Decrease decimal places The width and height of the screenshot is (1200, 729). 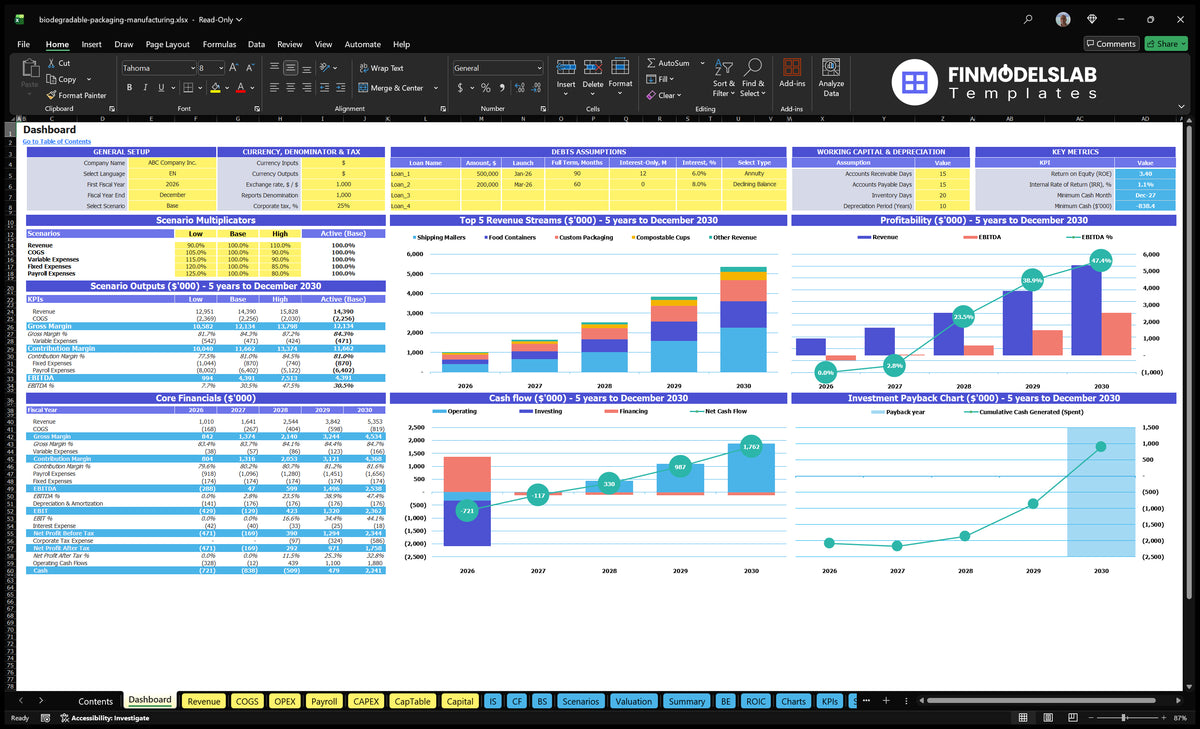(535, 88)
